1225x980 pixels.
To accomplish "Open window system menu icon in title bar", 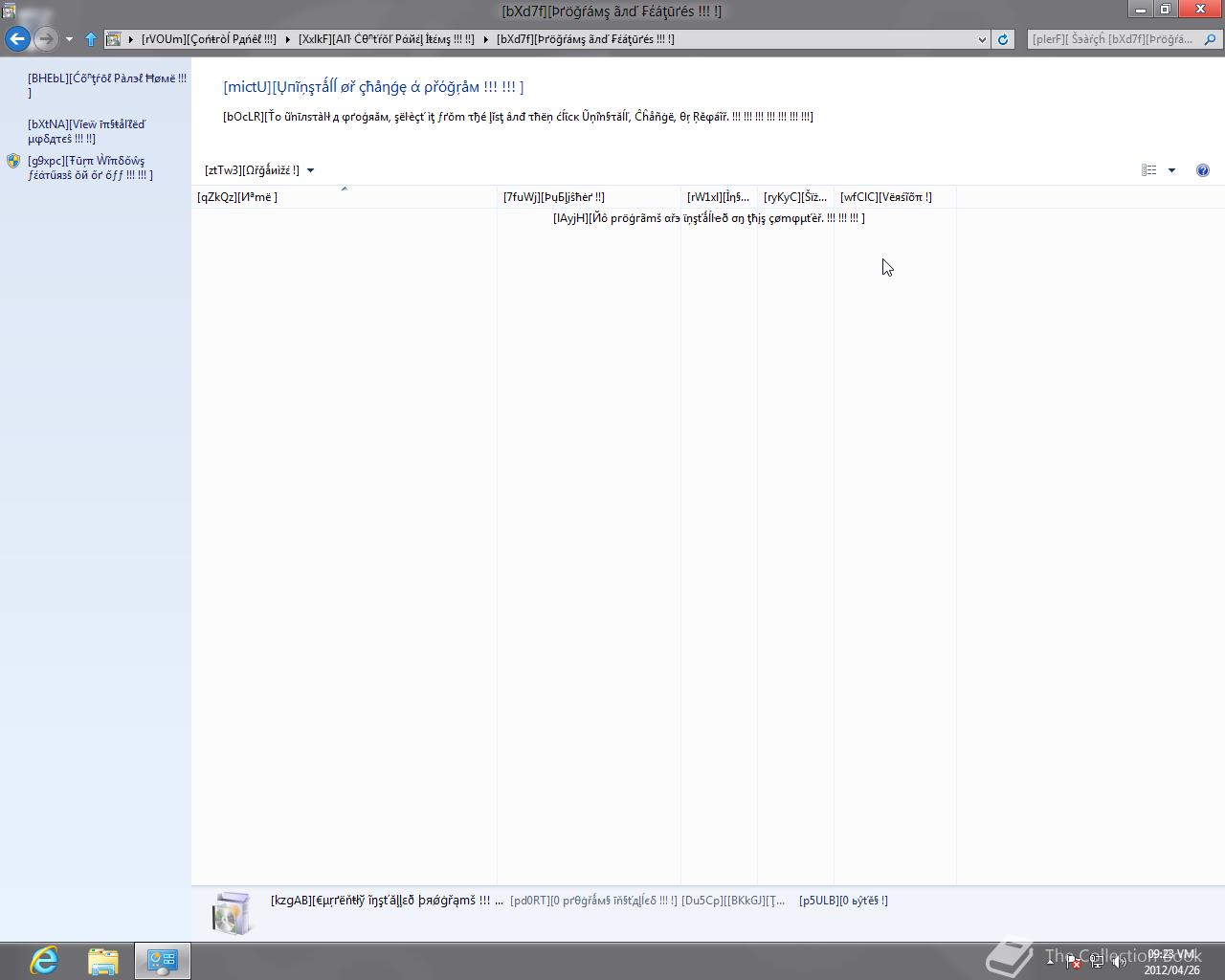I will click(x=9, y=11).
